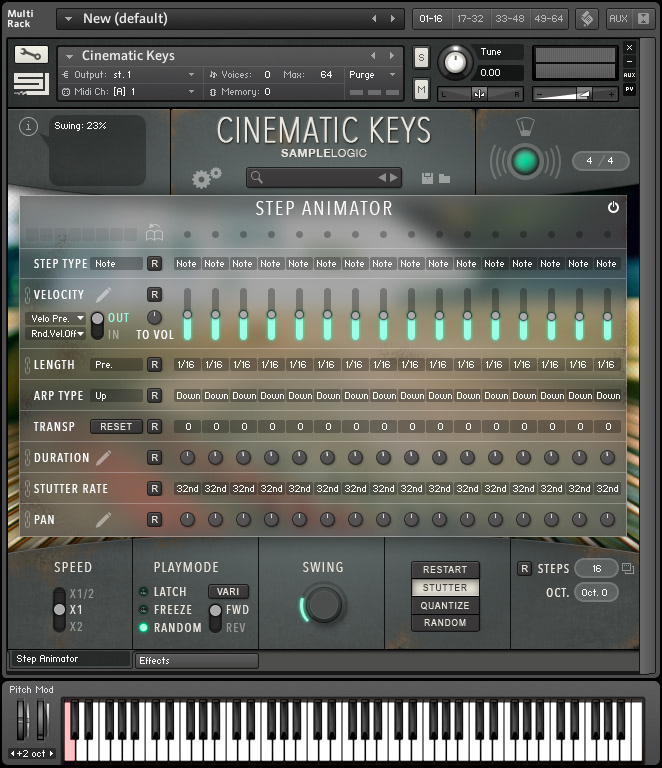Click the Steps 16 value field
This screenshot has height=768, width=662.
coord(596,568)
